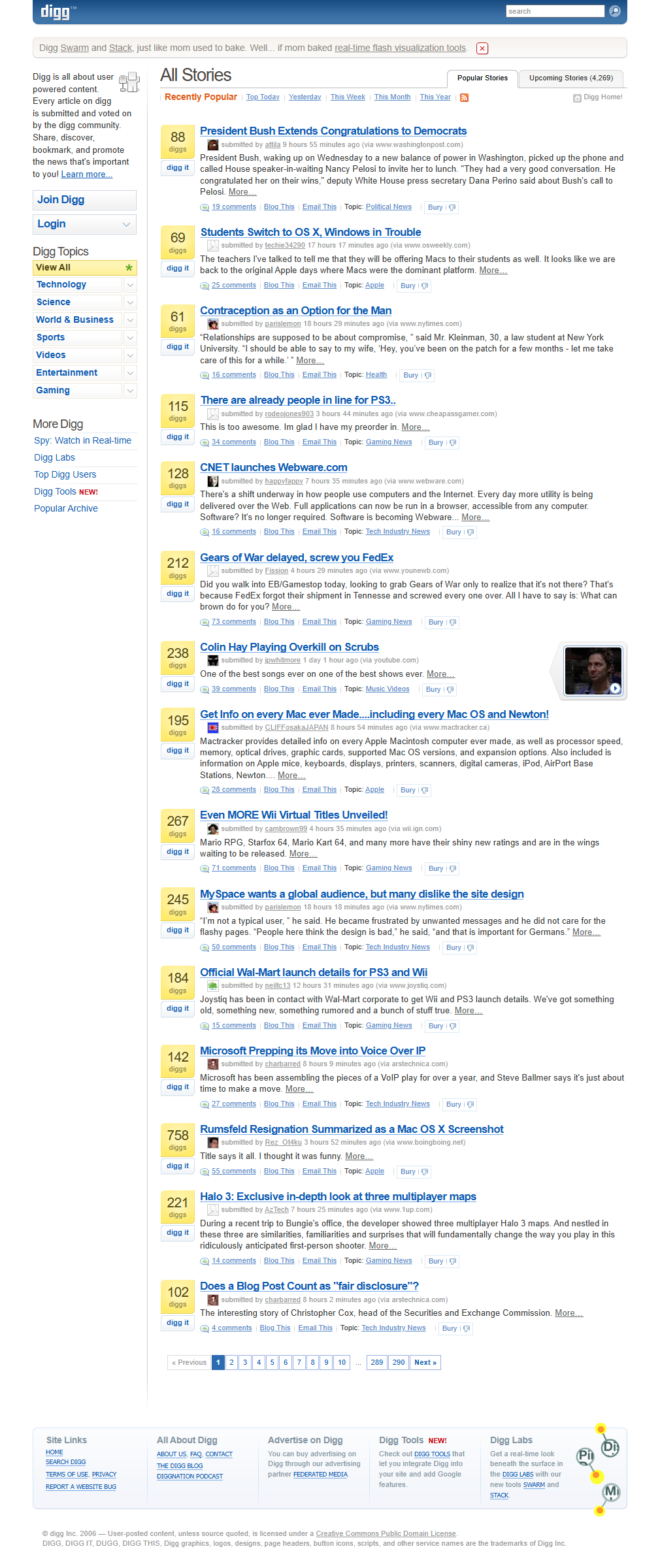Digg the President Bush story
660x1568 pixels.
(x=178, y=168)
